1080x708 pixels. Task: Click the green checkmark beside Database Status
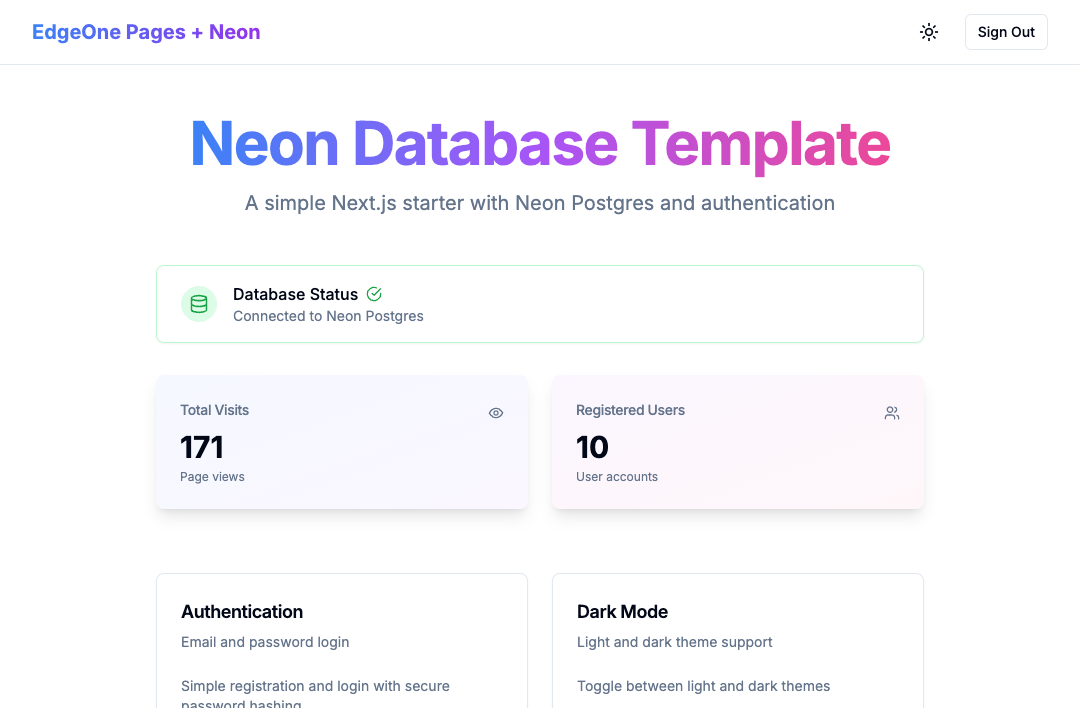pos(374,294)
